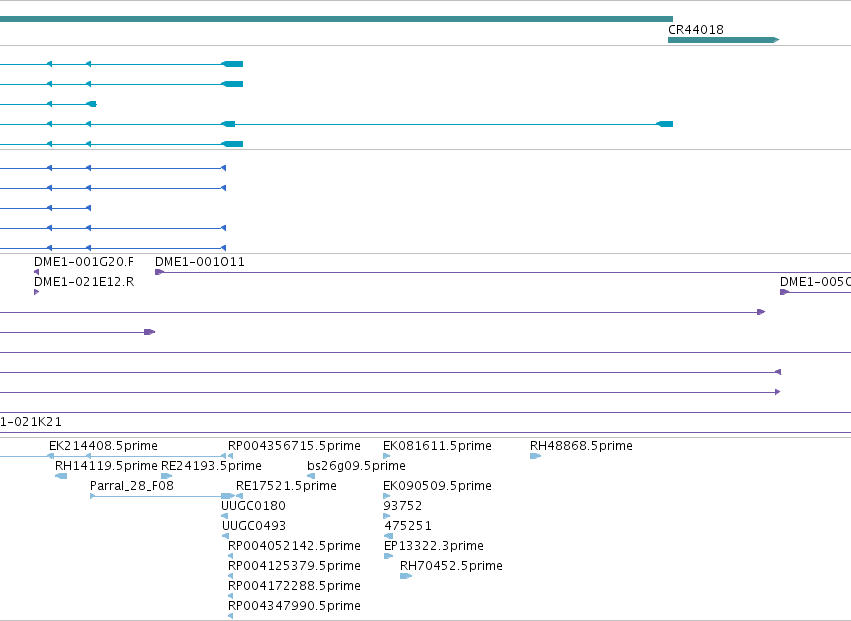Image resolution: width=851 pixels, height=621 pixels.
Task: Click the short purple arrow below DME1-021E12.R
Action: pyautogui.click(x=36, y=292)
